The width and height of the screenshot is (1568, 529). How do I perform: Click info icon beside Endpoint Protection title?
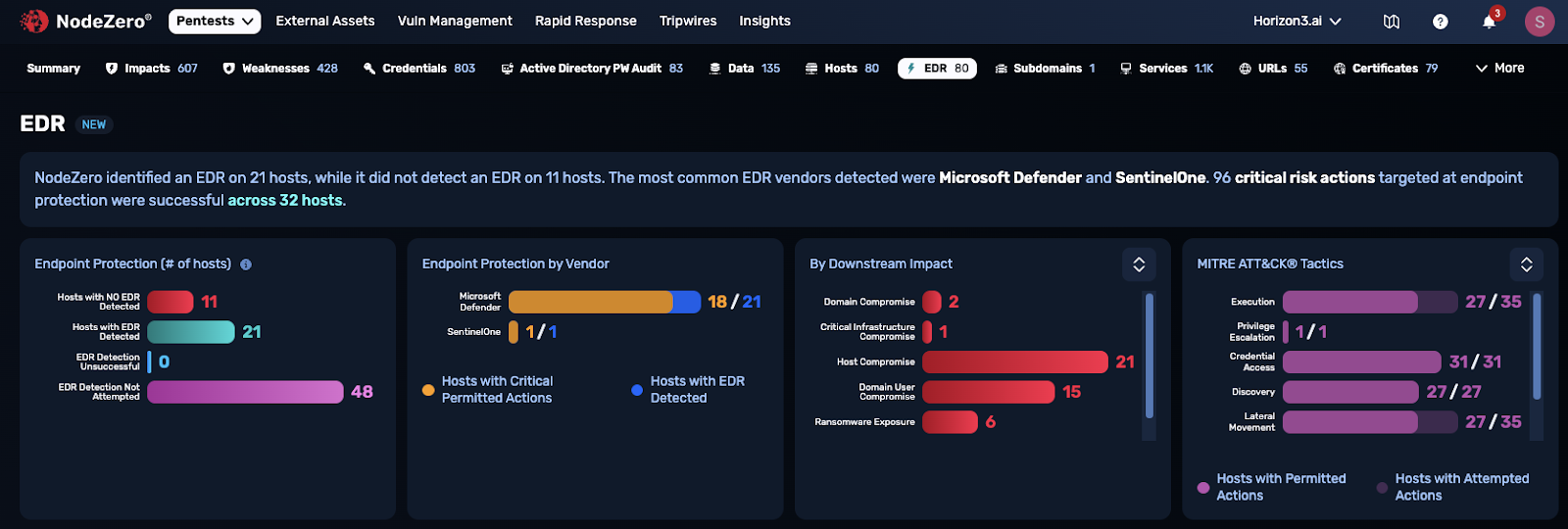[x=246, y=264]
